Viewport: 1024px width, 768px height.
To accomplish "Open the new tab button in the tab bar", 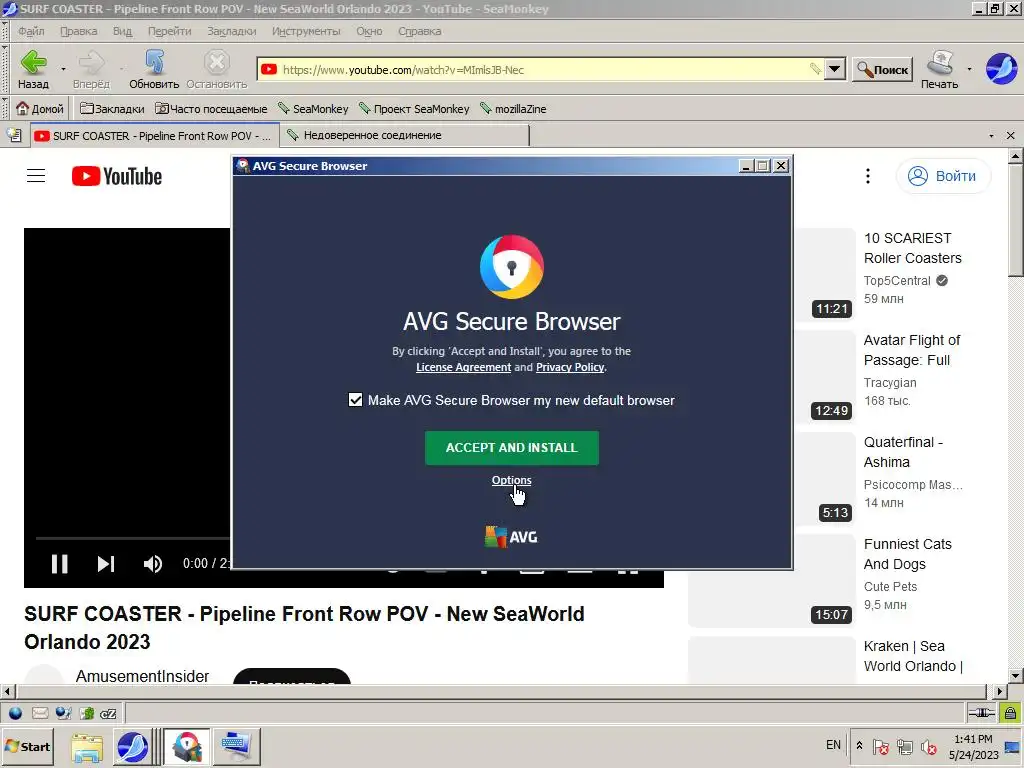I will (14, 135).
